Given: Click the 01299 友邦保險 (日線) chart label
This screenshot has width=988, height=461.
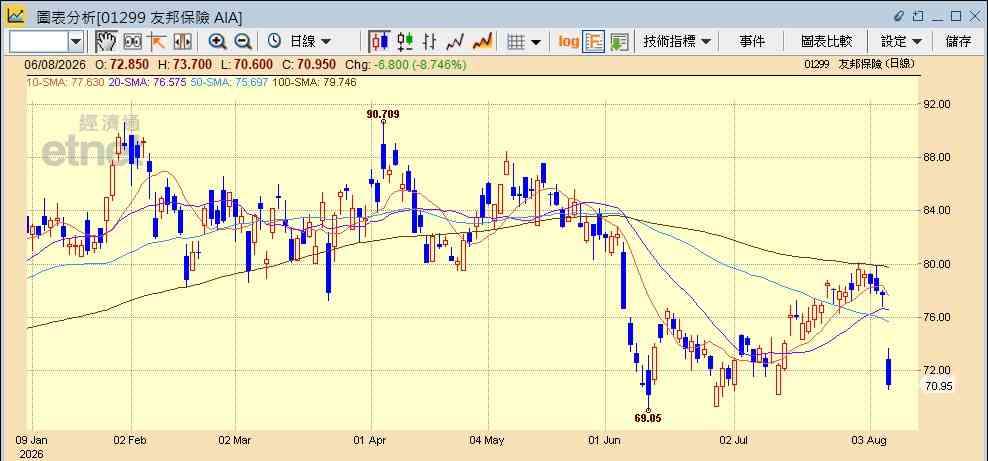Looking at the screenshot, I should (x=859, y=64).
